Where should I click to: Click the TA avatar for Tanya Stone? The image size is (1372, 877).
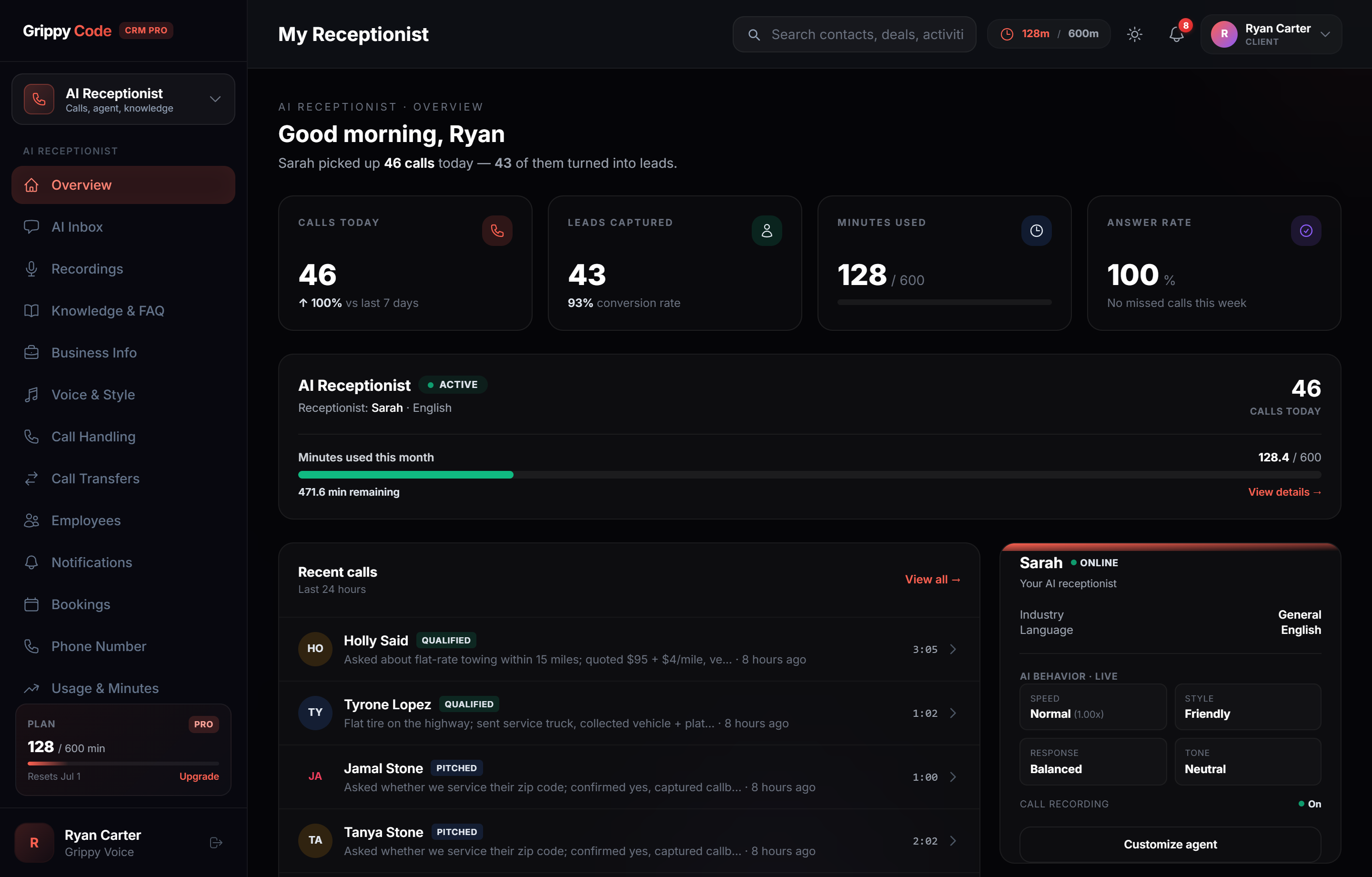click(315, 840)
